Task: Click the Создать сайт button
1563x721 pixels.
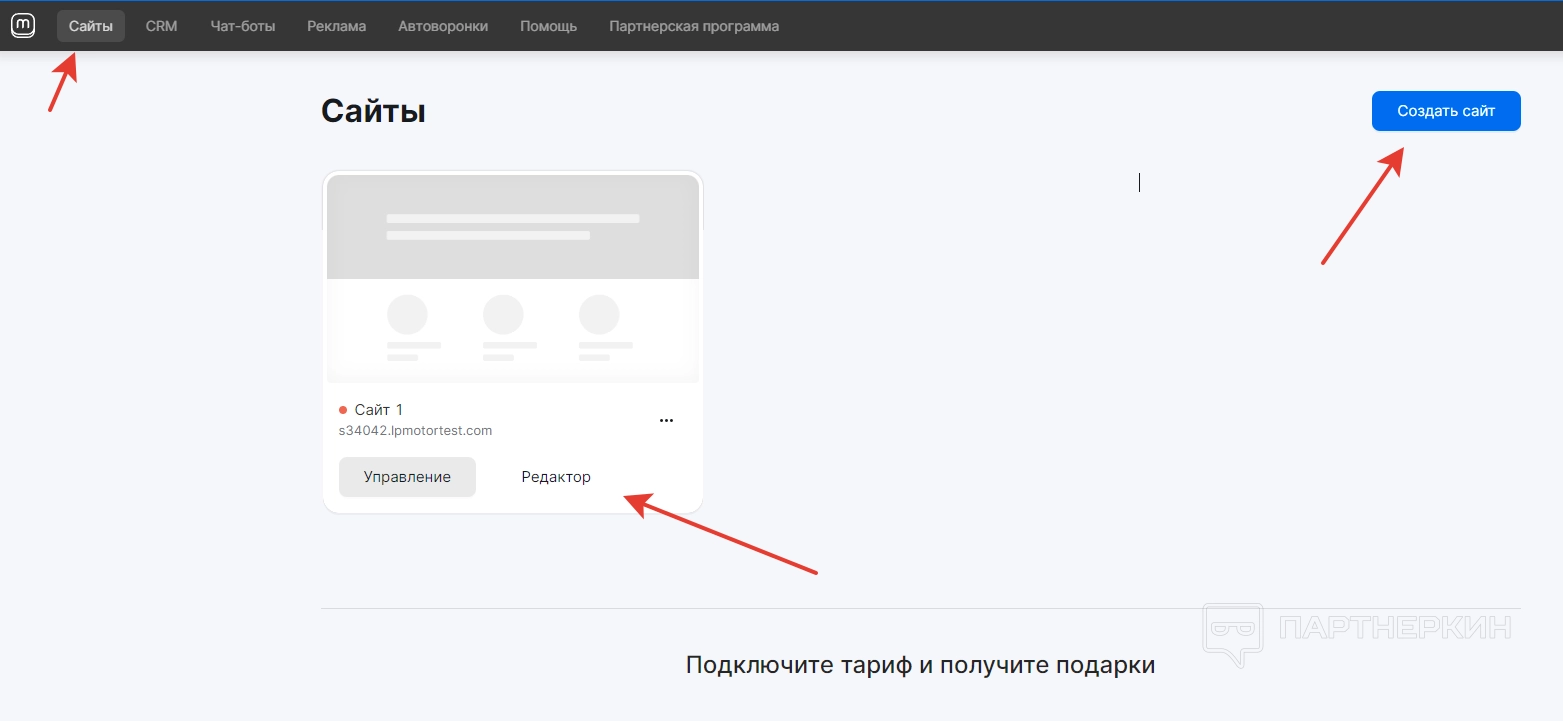Action: [x=1446, y=111]
